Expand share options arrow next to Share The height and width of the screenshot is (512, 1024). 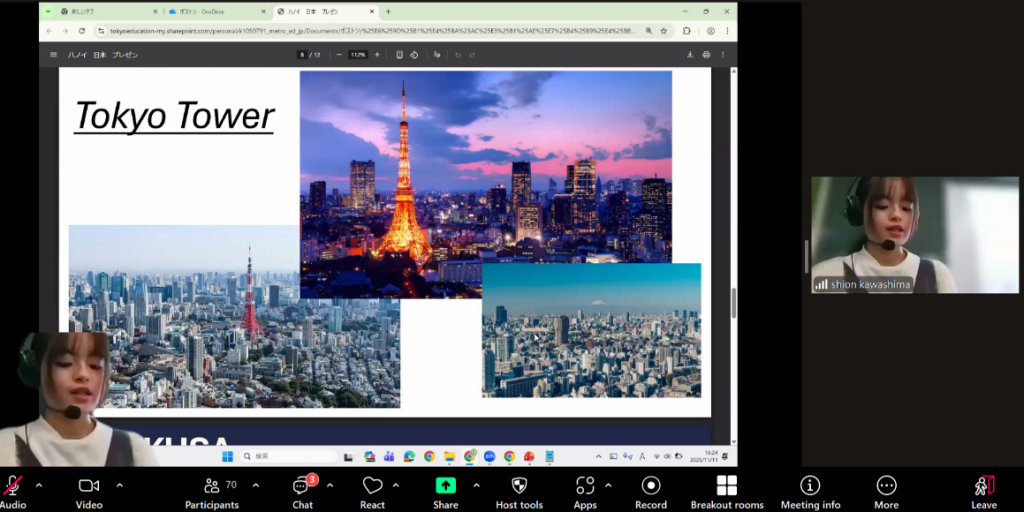click(476, 485)
